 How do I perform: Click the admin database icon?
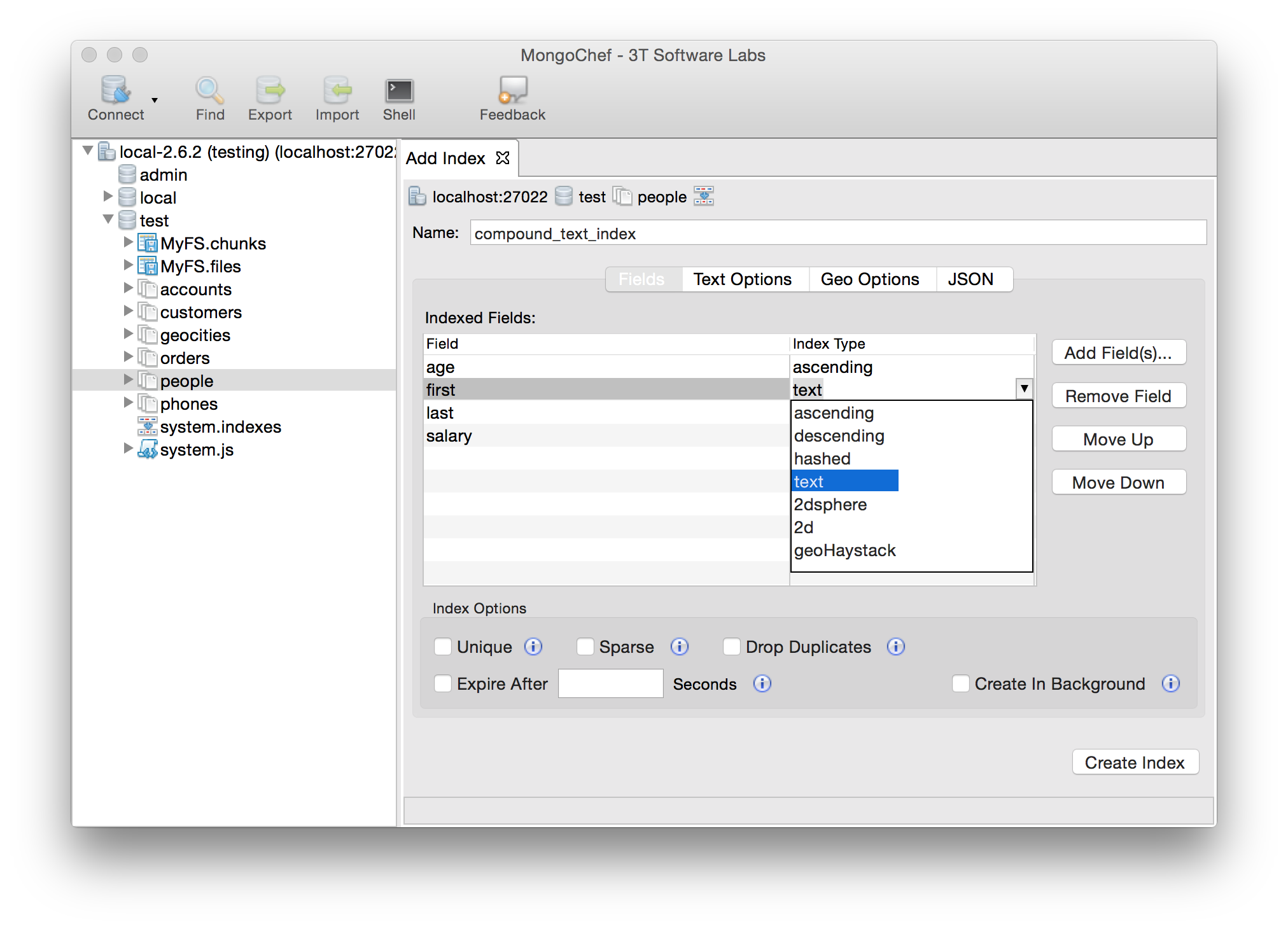(127, 174)
